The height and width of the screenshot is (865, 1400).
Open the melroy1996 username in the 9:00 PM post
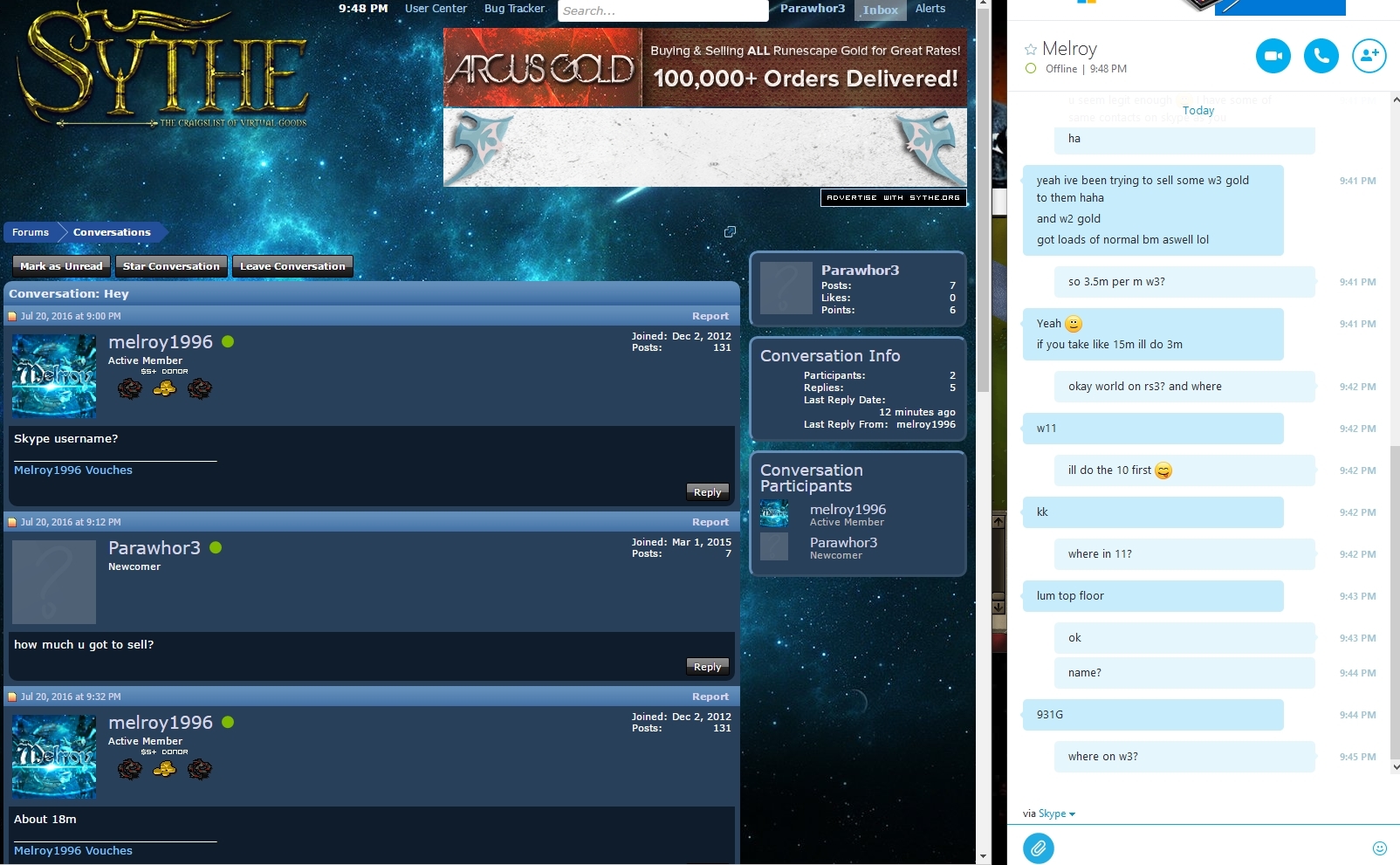(x=161, y=342)
